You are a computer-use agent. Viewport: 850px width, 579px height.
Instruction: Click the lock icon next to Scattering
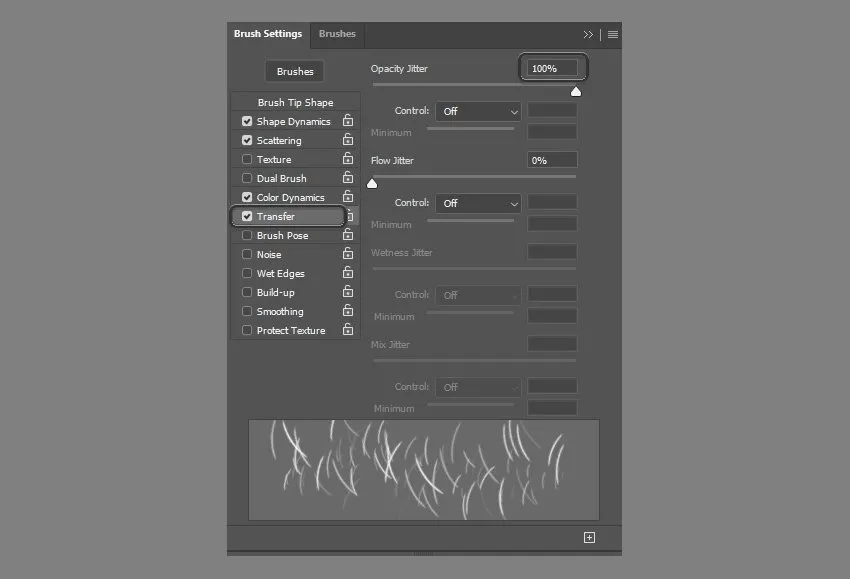click(348, 140)
